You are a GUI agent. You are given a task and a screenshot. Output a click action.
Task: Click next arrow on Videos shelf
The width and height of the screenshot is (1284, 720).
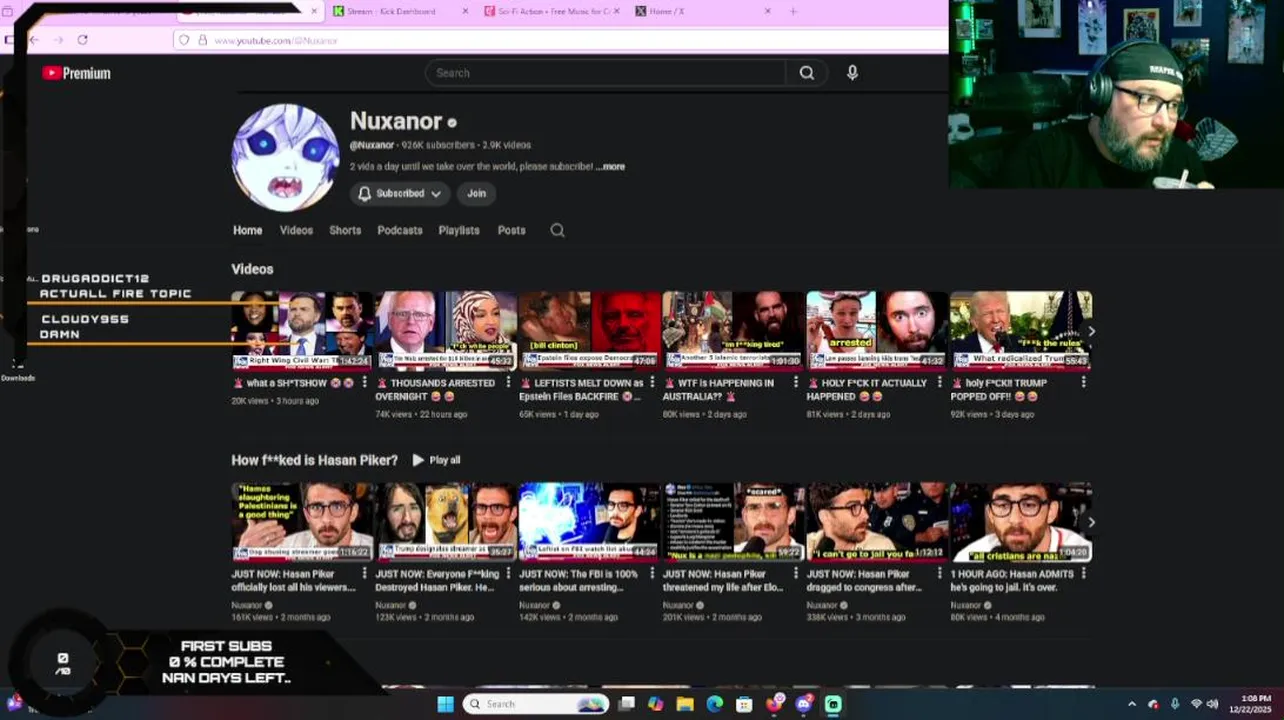(x=1091, y=331)
